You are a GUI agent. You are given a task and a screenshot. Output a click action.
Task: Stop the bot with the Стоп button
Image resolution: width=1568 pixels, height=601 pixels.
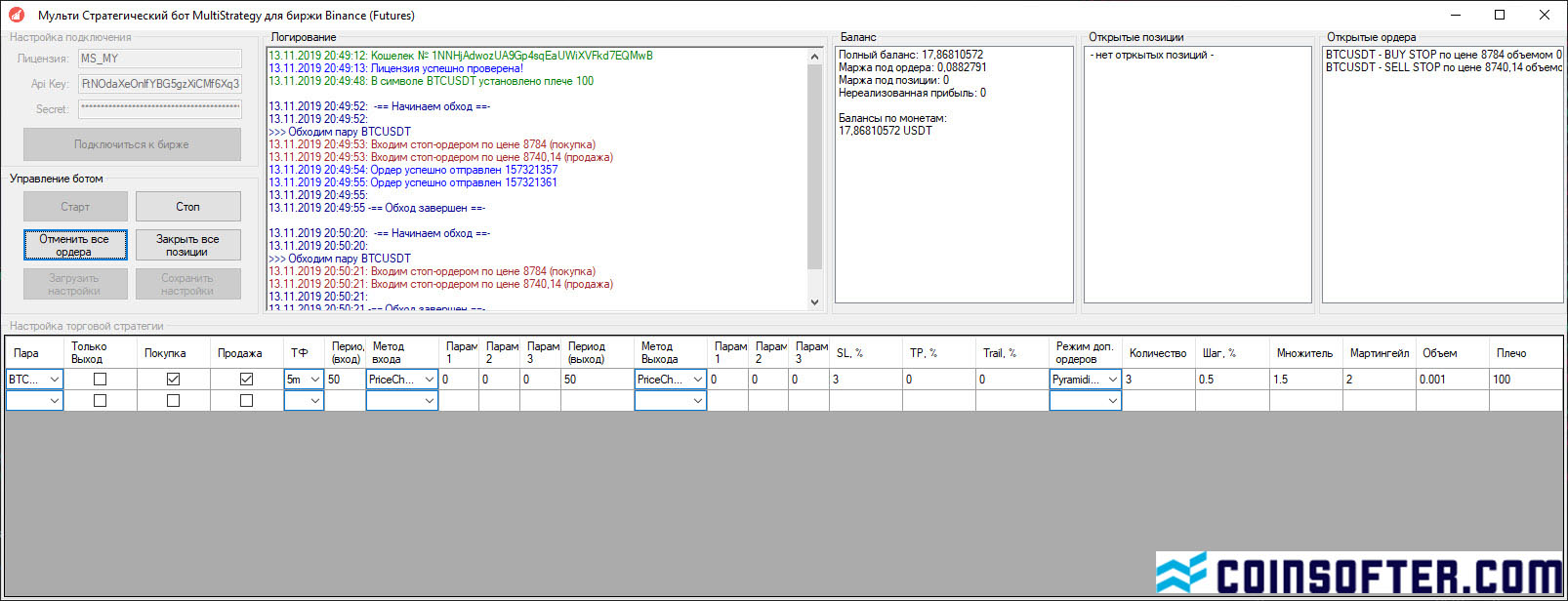(x=187, y=207)
